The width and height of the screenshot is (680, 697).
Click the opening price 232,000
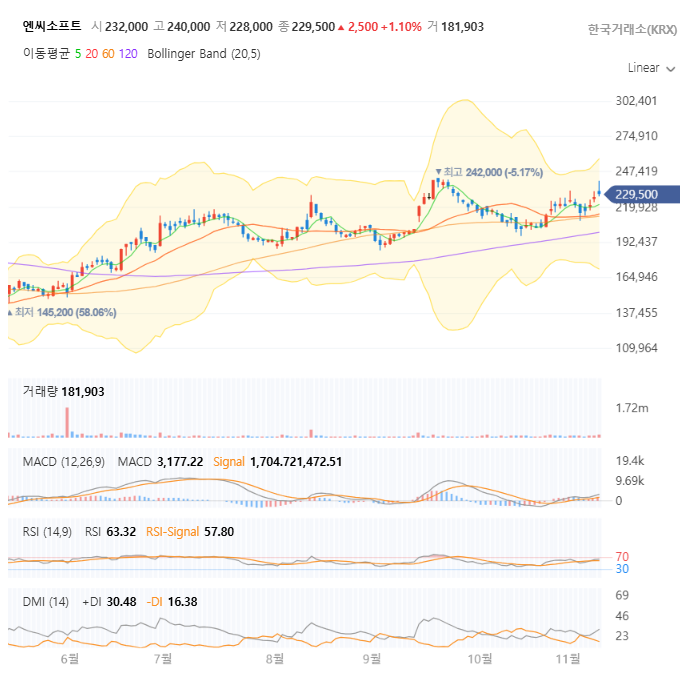126,27
